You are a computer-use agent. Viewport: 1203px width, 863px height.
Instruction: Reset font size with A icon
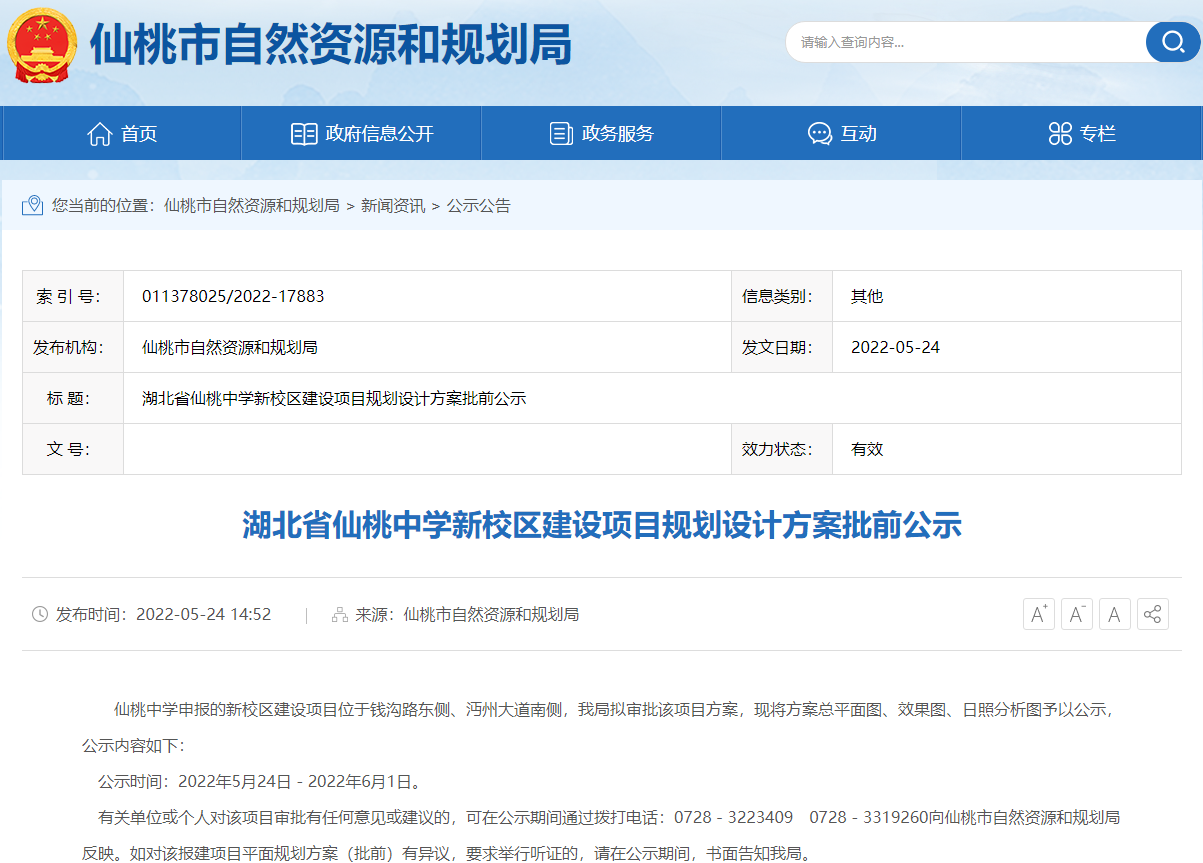coord(1114,614)
